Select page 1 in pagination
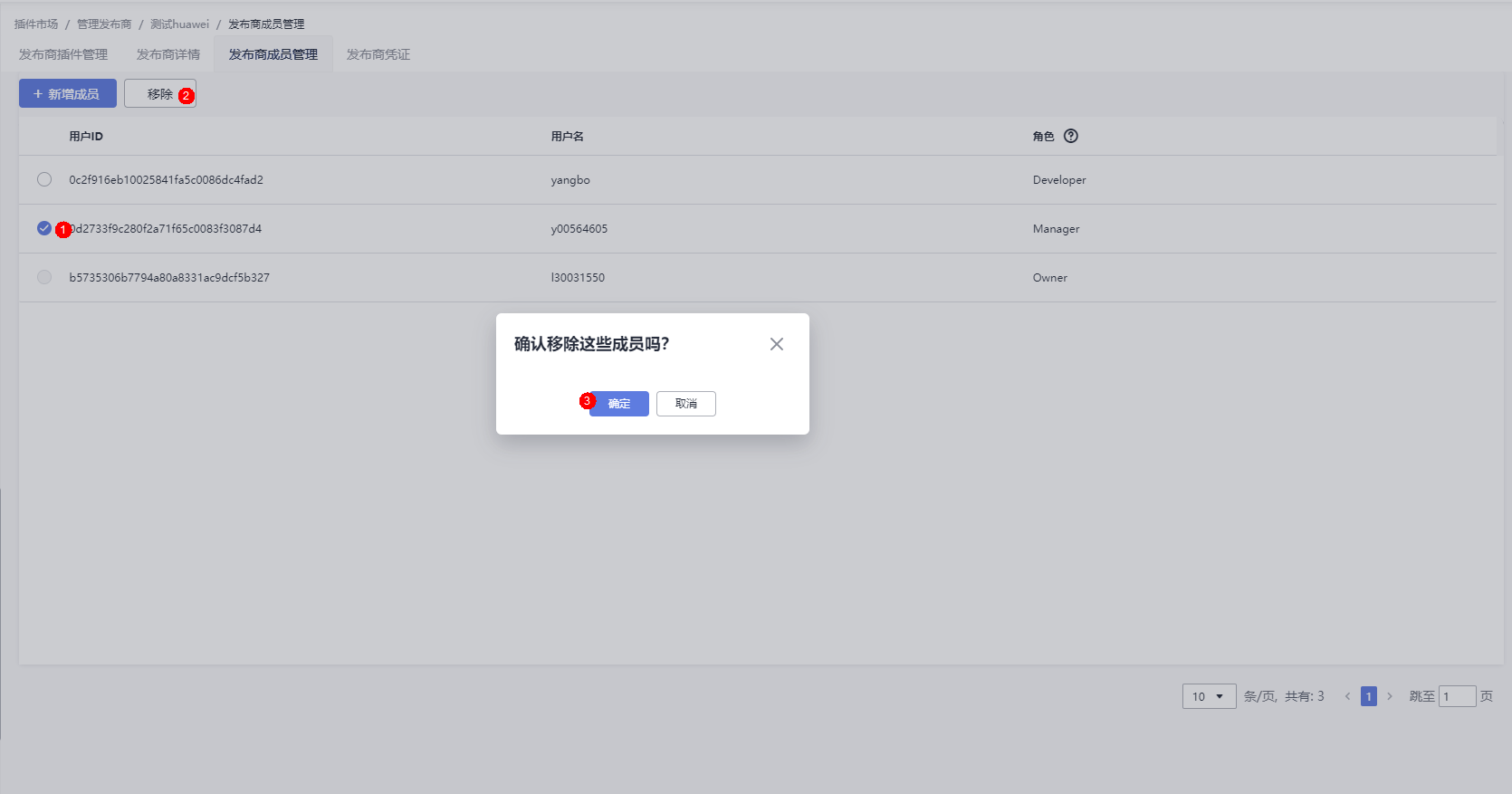 click(x=1369, y=696)
